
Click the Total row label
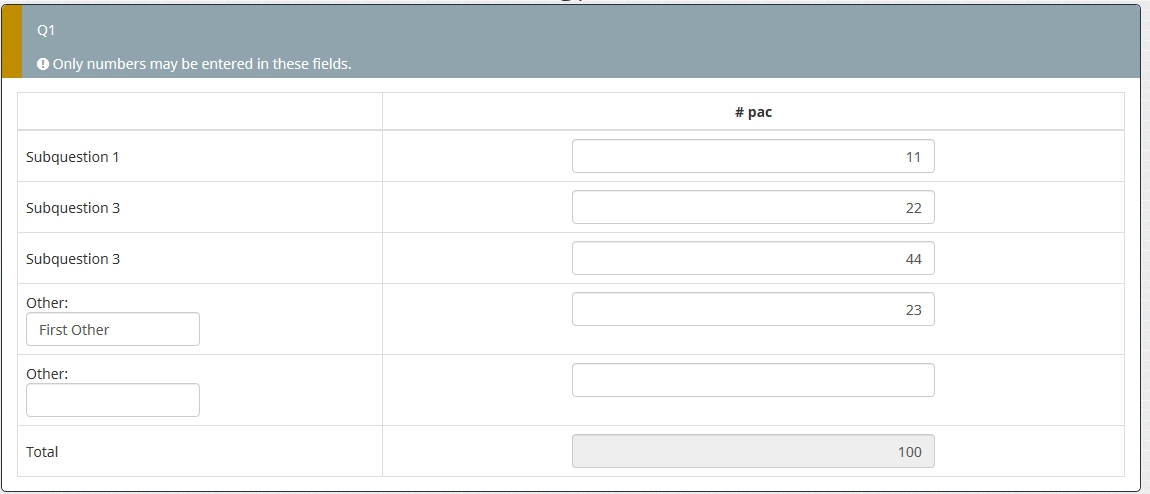tap(42, 452)
